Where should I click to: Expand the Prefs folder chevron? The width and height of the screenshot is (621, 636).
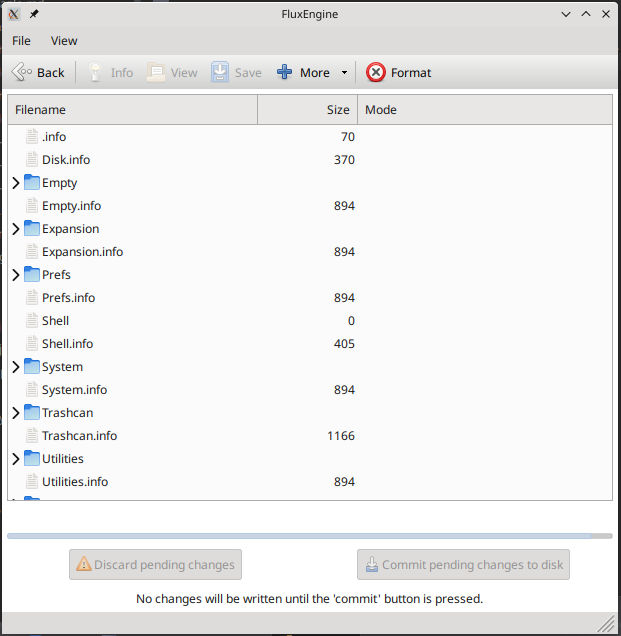point(15,275)
